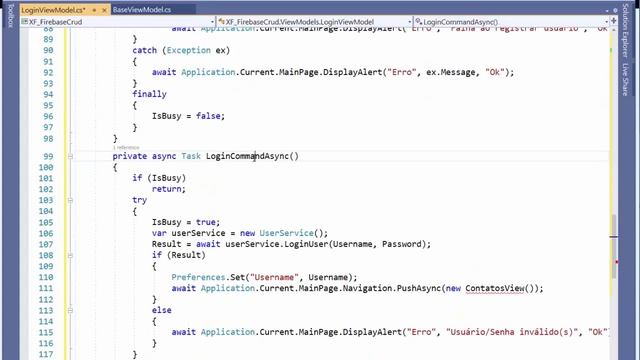This screenshot has width=640, height=360.
Task: Click line number 99 in the margin
Action: pos(48,157)
